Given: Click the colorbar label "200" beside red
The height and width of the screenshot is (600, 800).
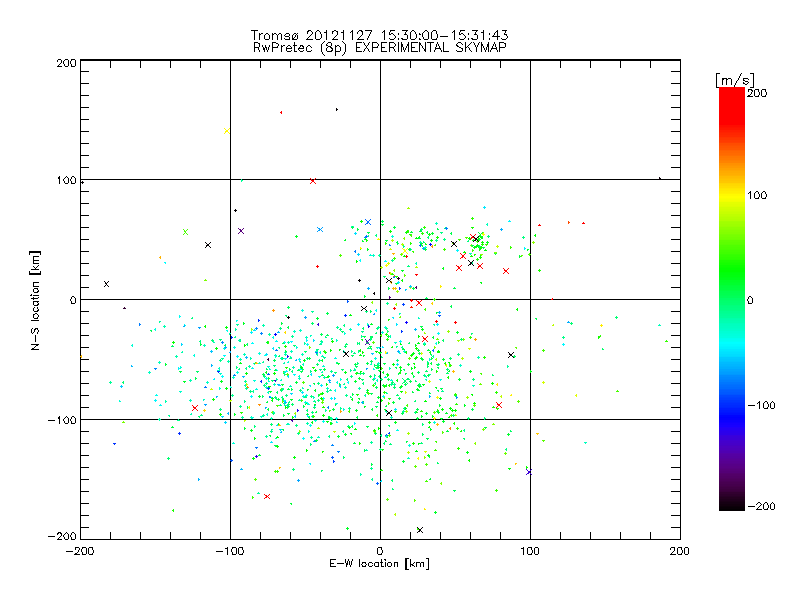Looking at the screenshot, I should (x=757, y=93).
